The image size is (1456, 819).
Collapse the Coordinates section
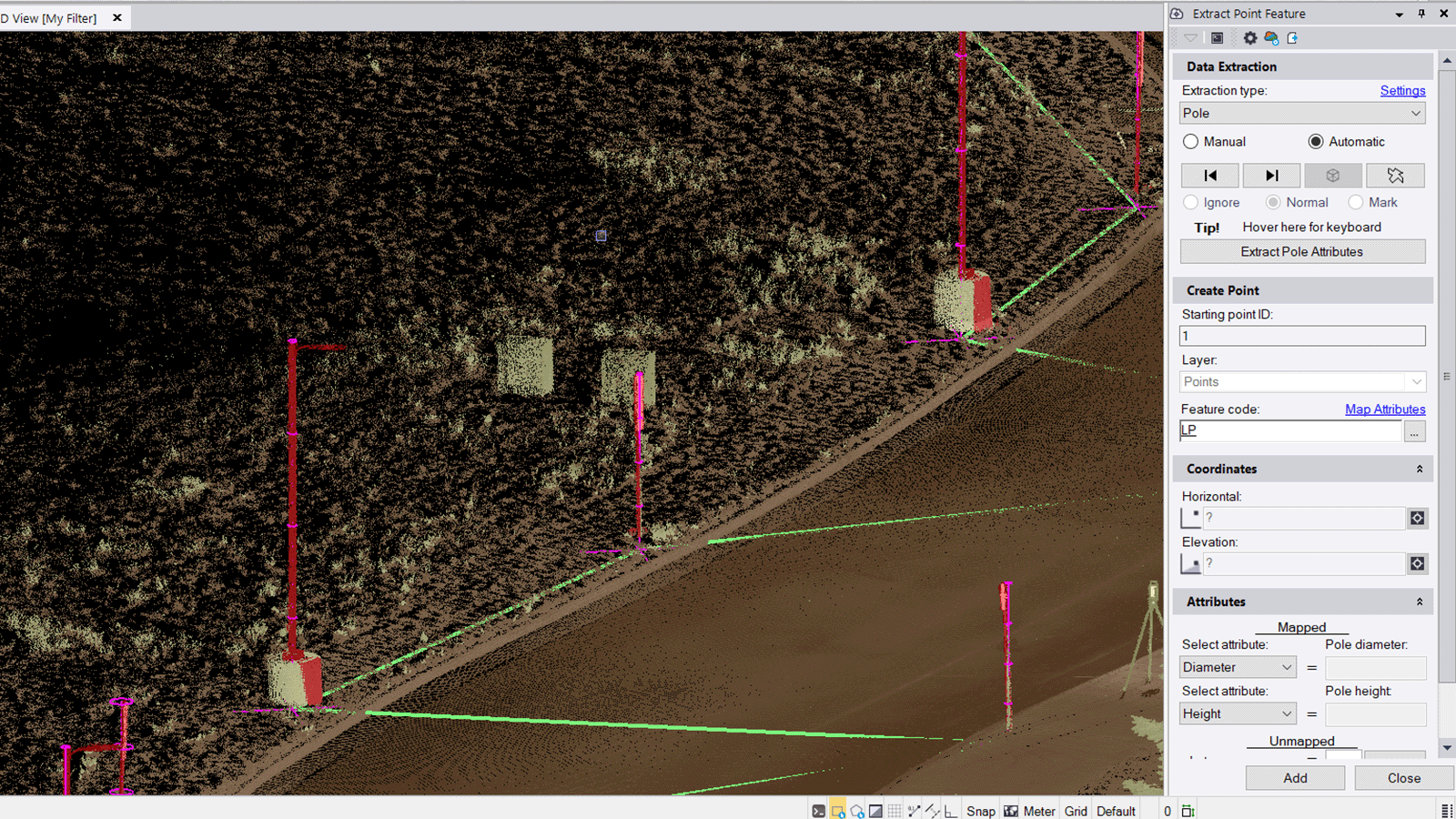tap(1419, 469)
